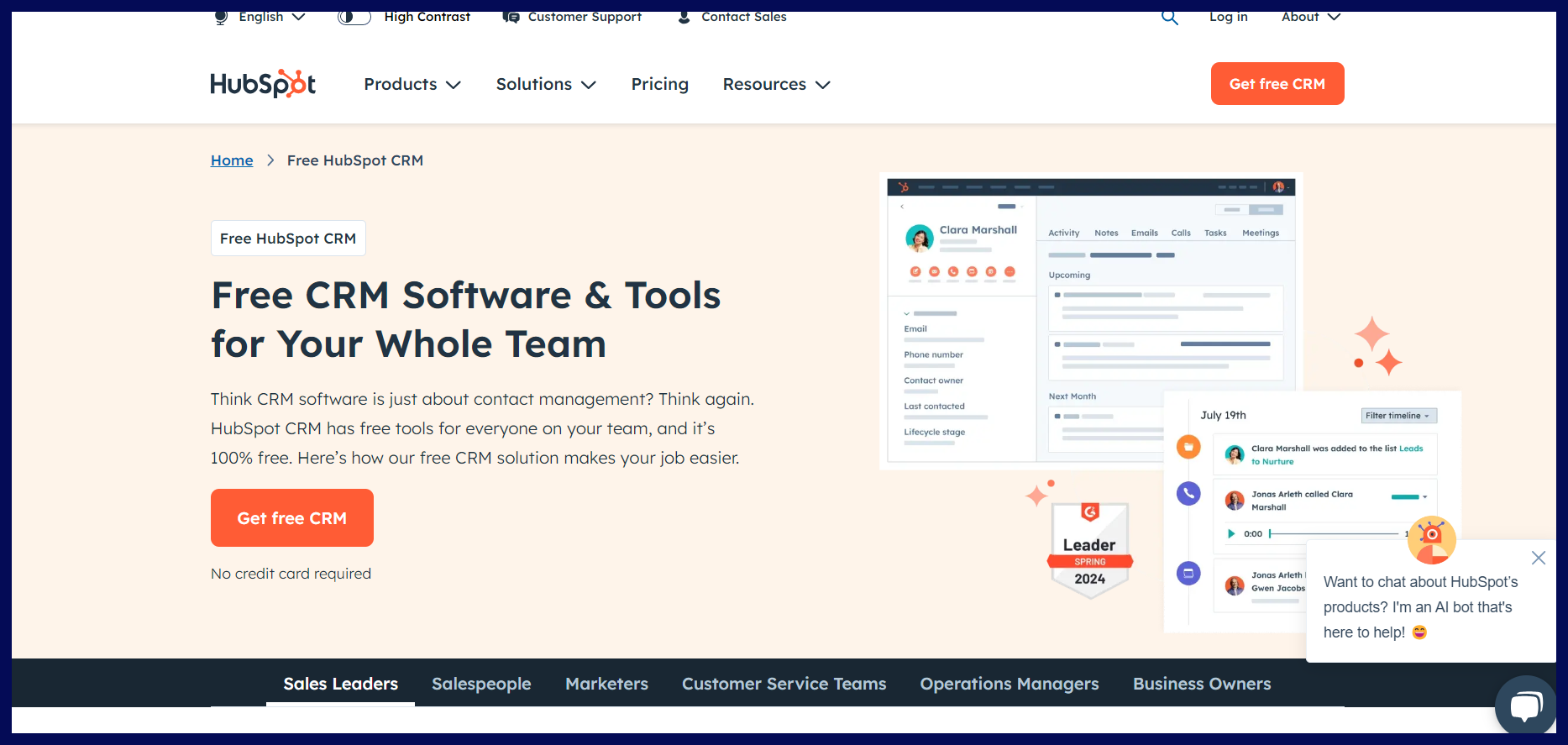
Task: Expand the About dropdown
Action: pos(1311,18)
